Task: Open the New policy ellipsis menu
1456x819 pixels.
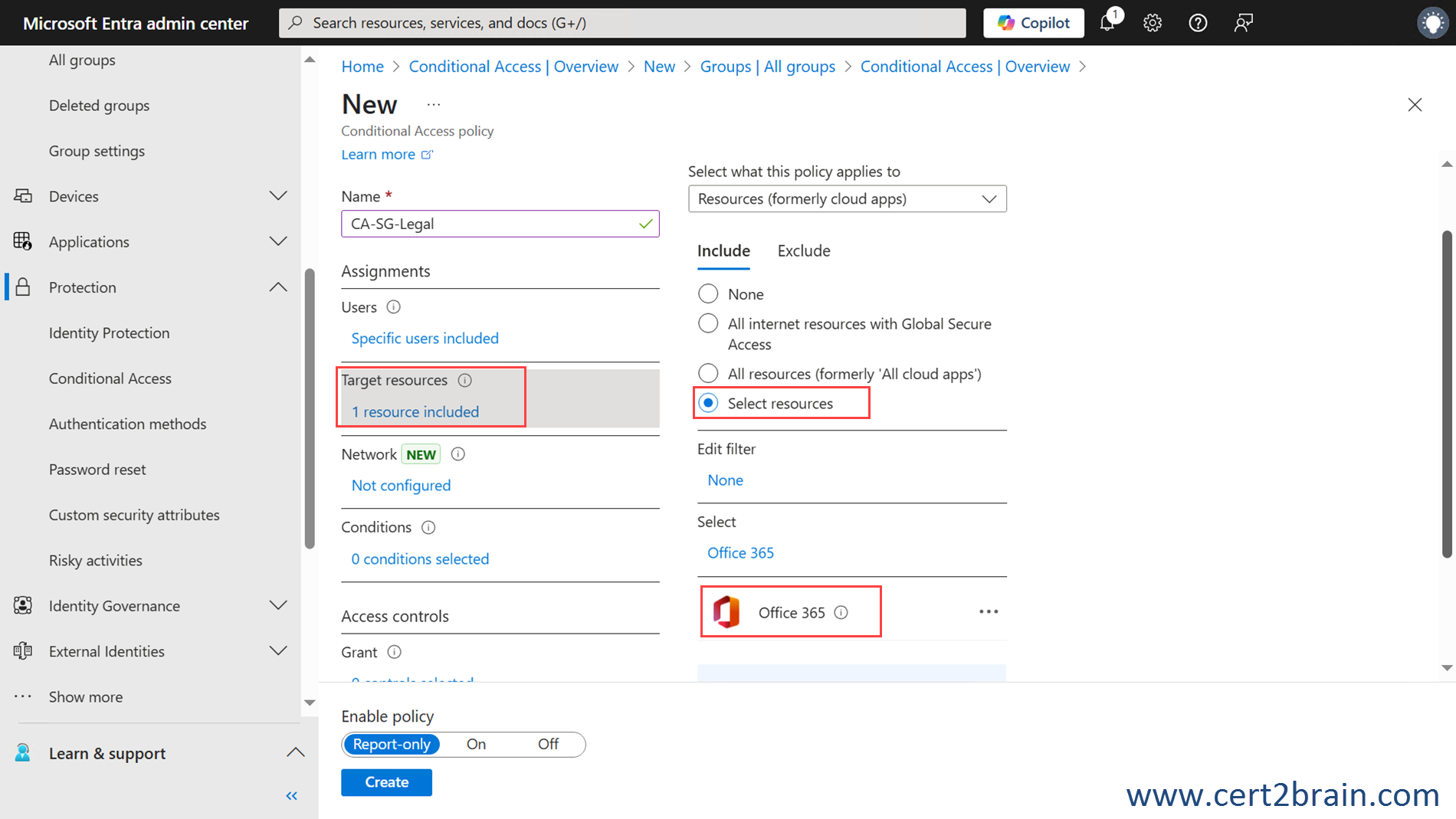Action: 434,105
